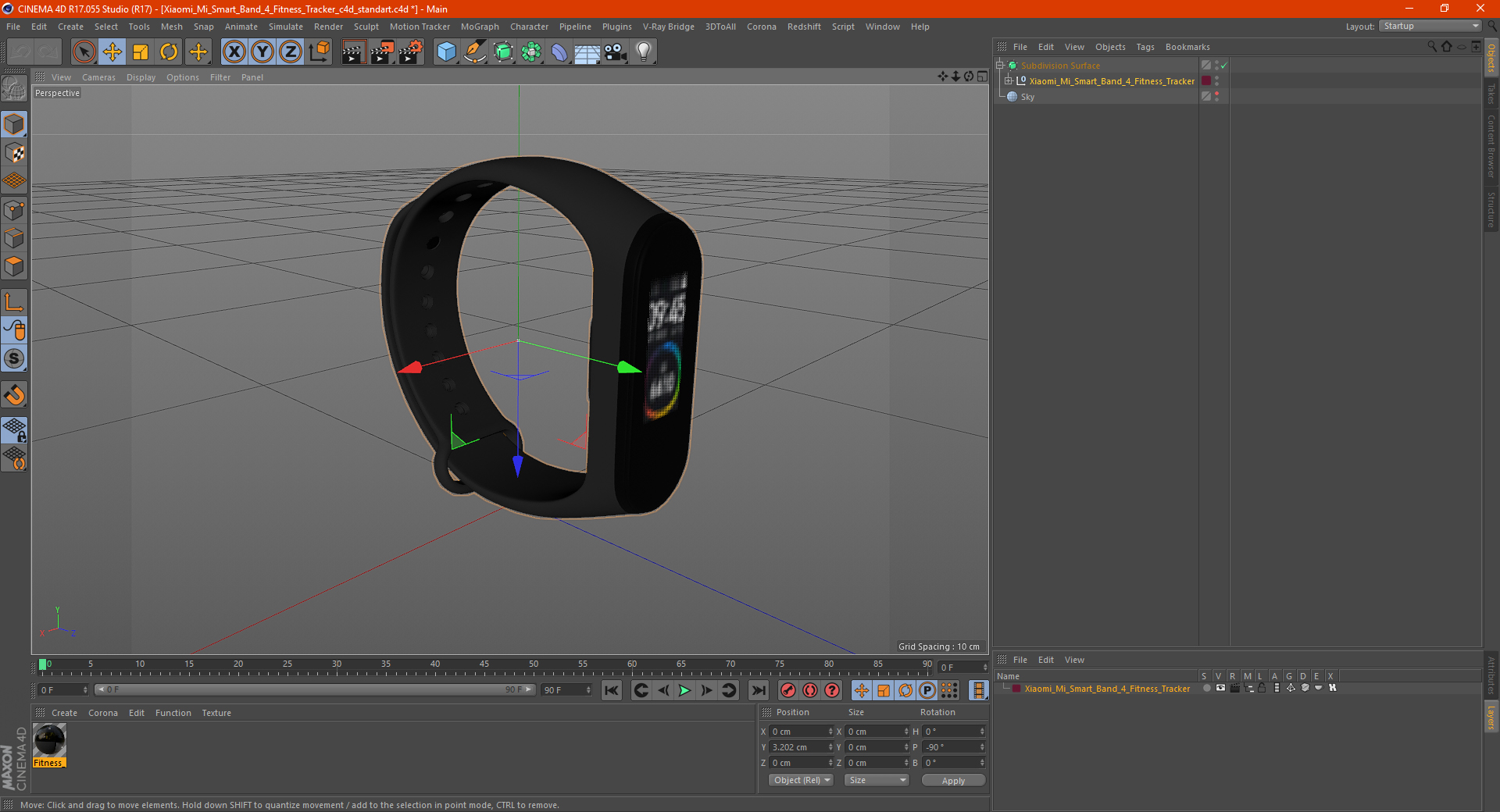Open Object Manager Tags menu
Screen dimensions: 1500x812
click(1145, 47)
